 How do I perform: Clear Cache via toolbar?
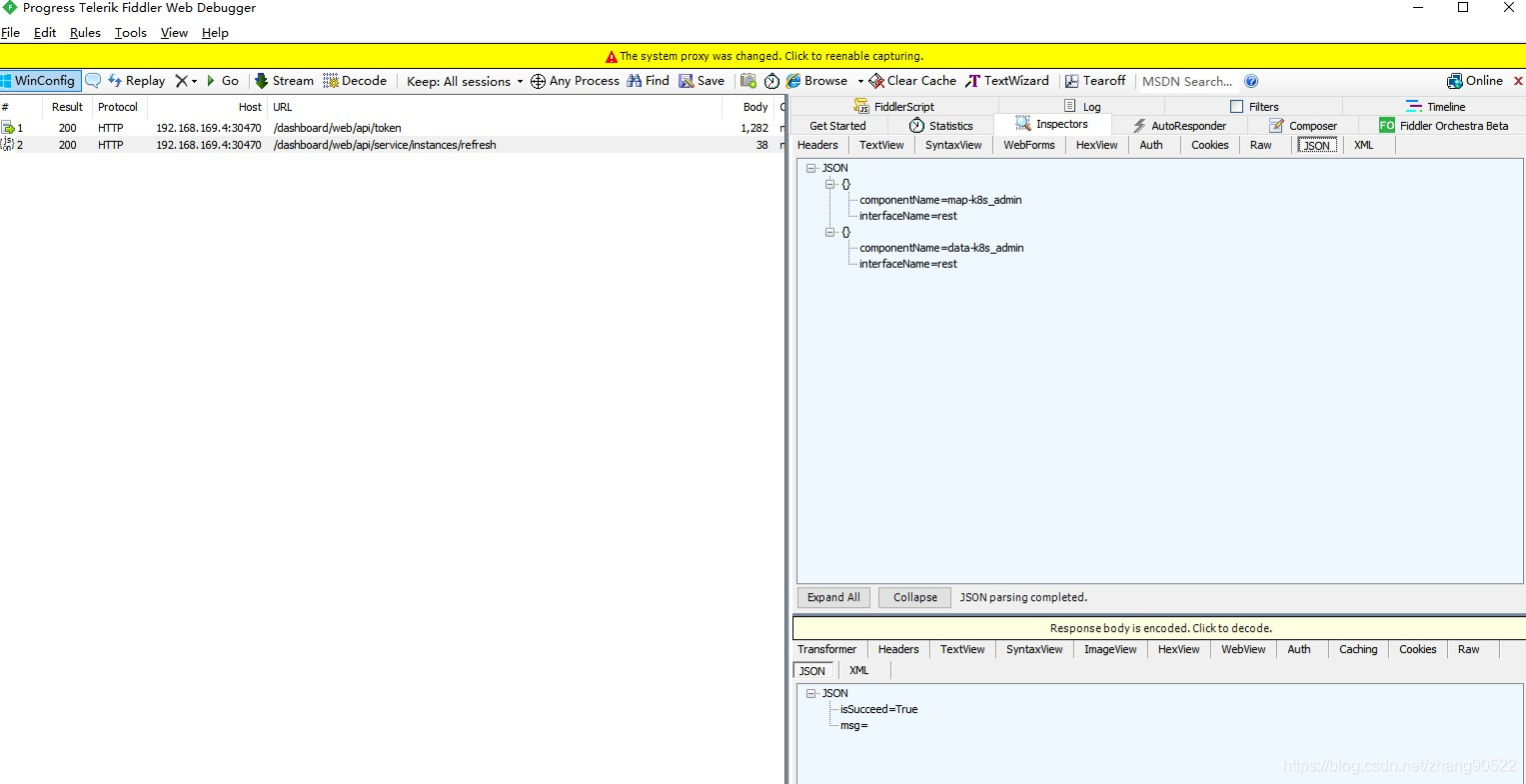click(912, 81)
